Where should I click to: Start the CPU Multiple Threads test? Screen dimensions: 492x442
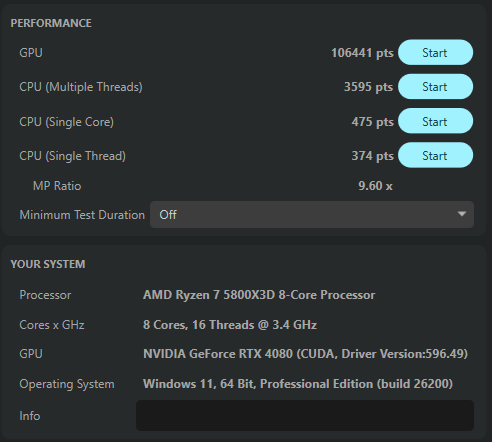pos(435,87)
